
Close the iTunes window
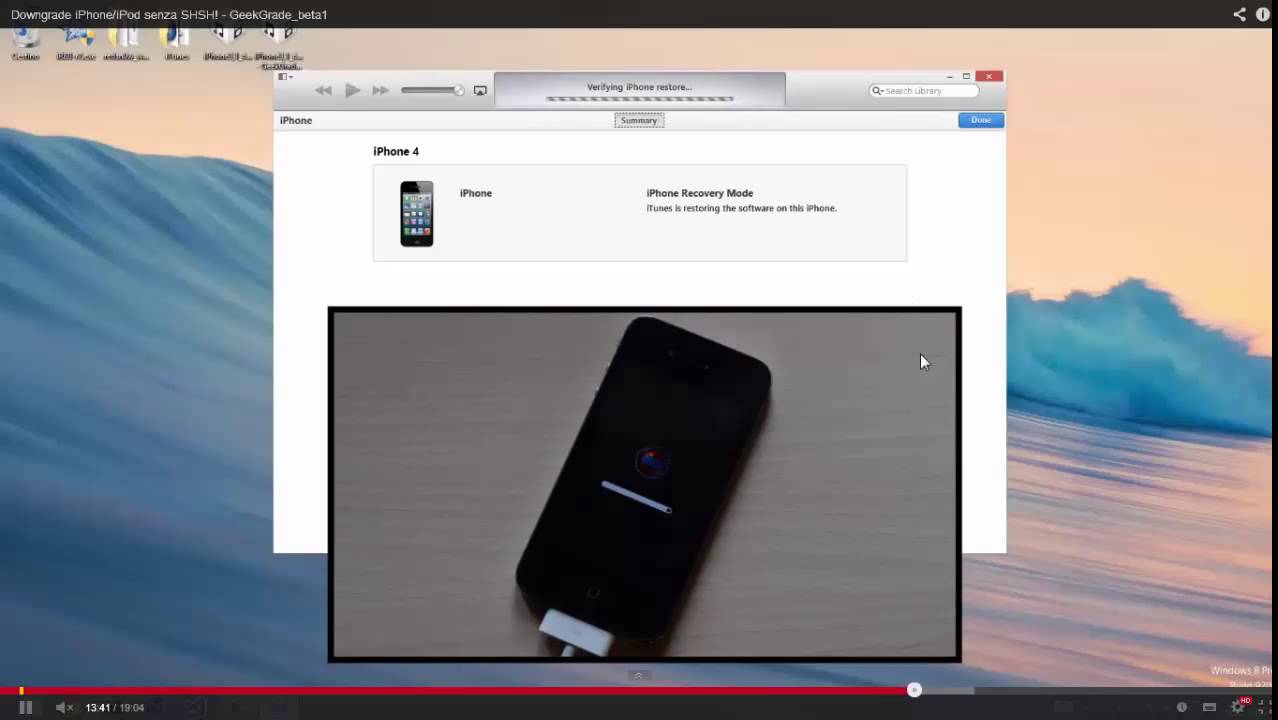989,76
